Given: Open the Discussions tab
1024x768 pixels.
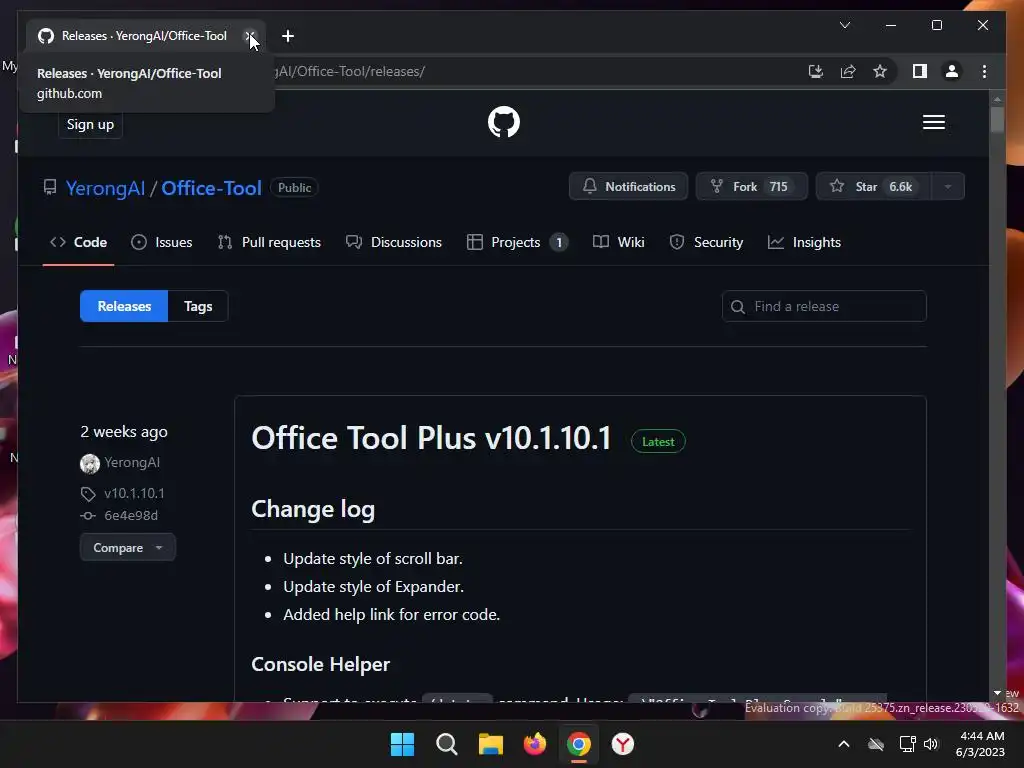Looking at the screenshot, I should [394, 242].
